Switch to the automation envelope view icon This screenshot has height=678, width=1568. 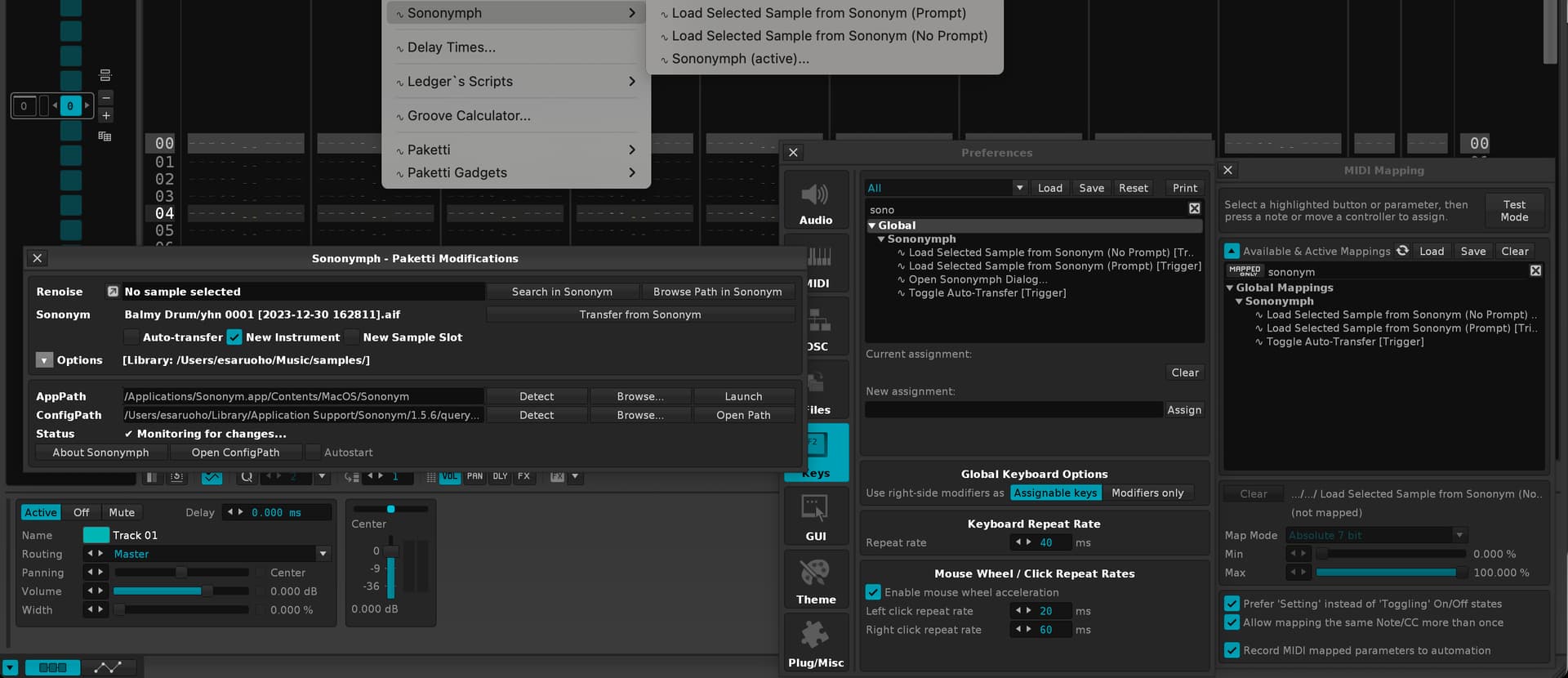(x=108, y=667)
